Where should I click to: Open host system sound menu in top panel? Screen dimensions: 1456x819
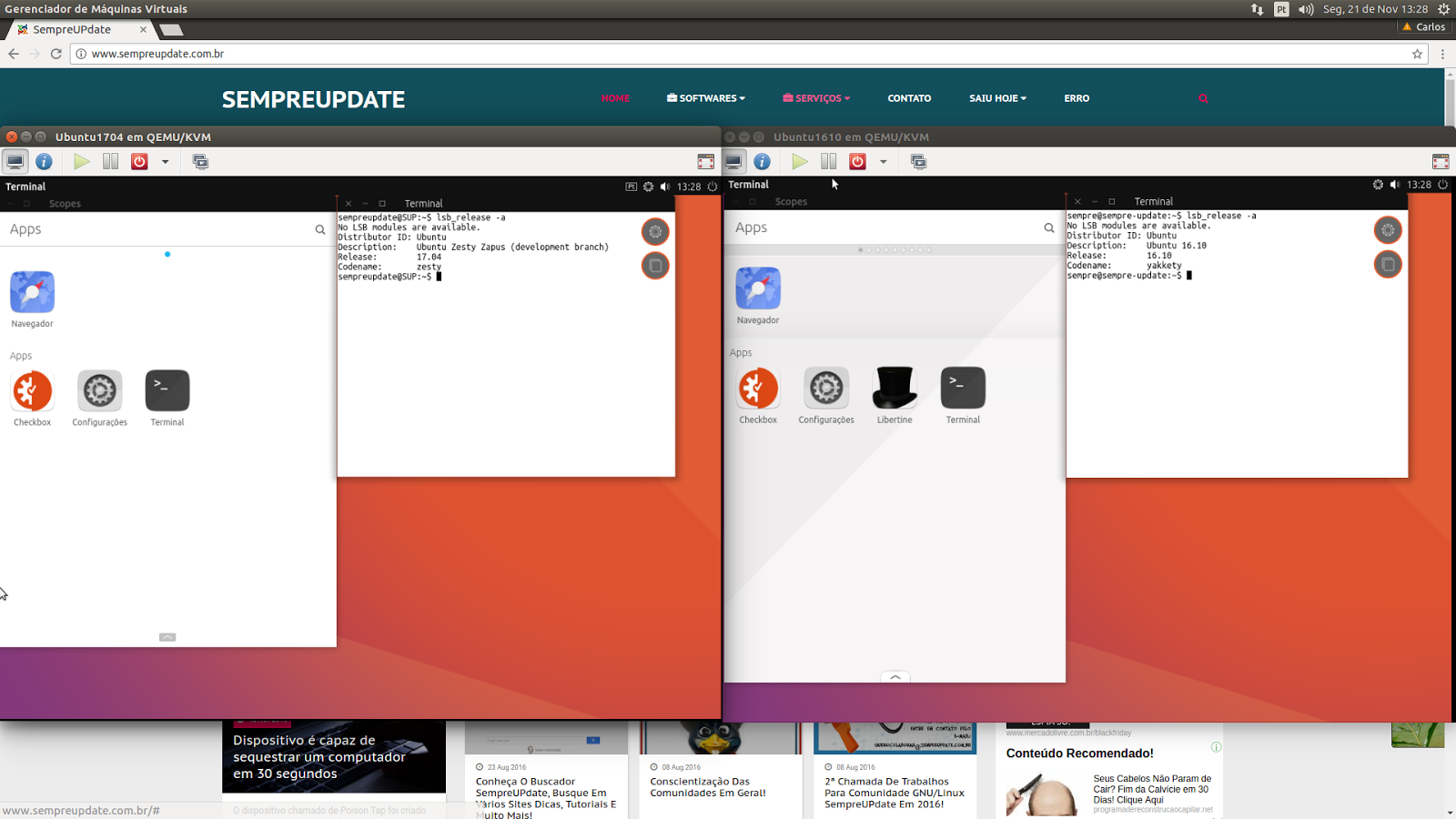[x=1306, y=9]
